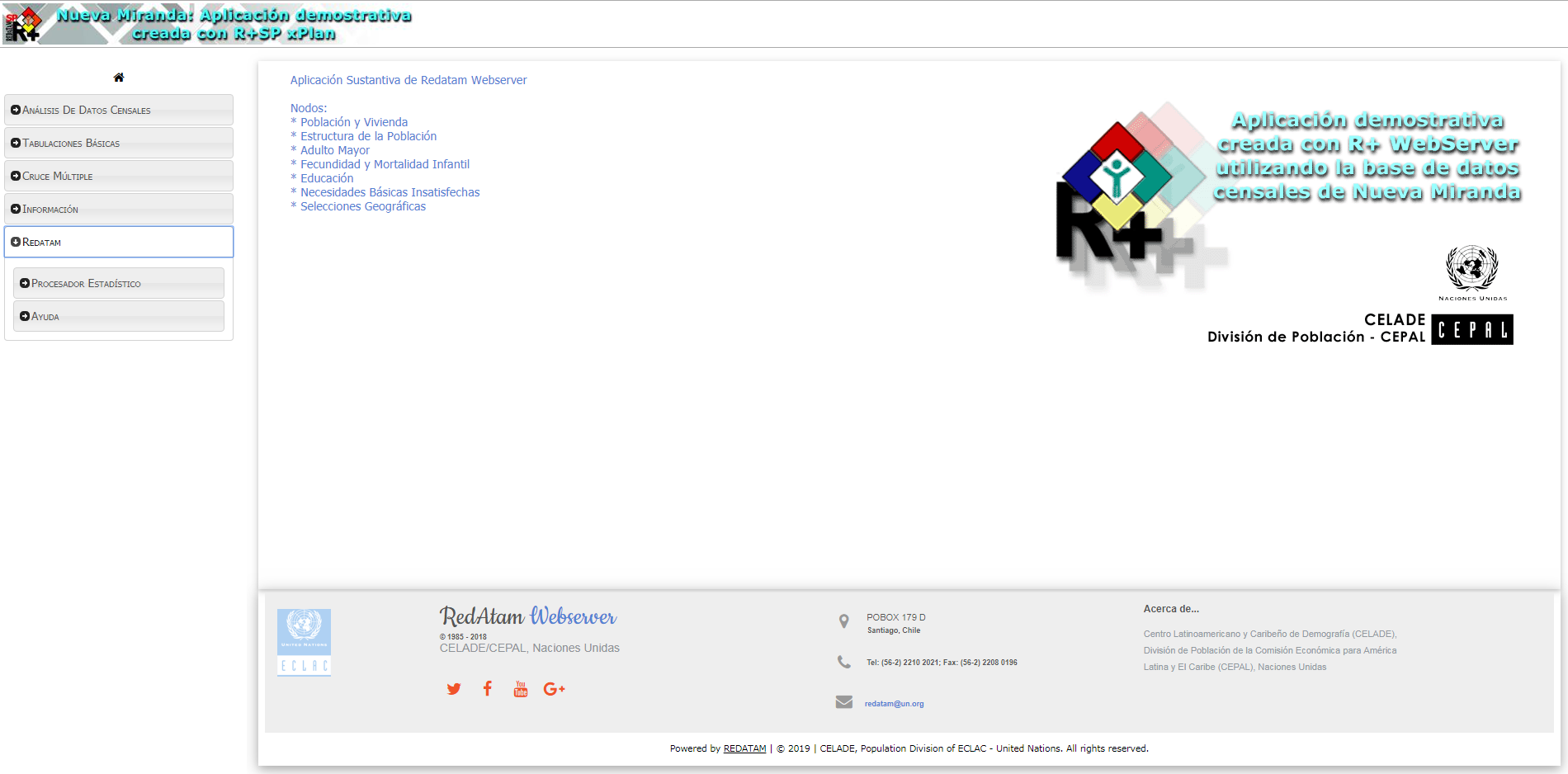Click the RedAtam Webserver footer title
This screenshot has width=1568, height=774.
[x=528, y=616]
